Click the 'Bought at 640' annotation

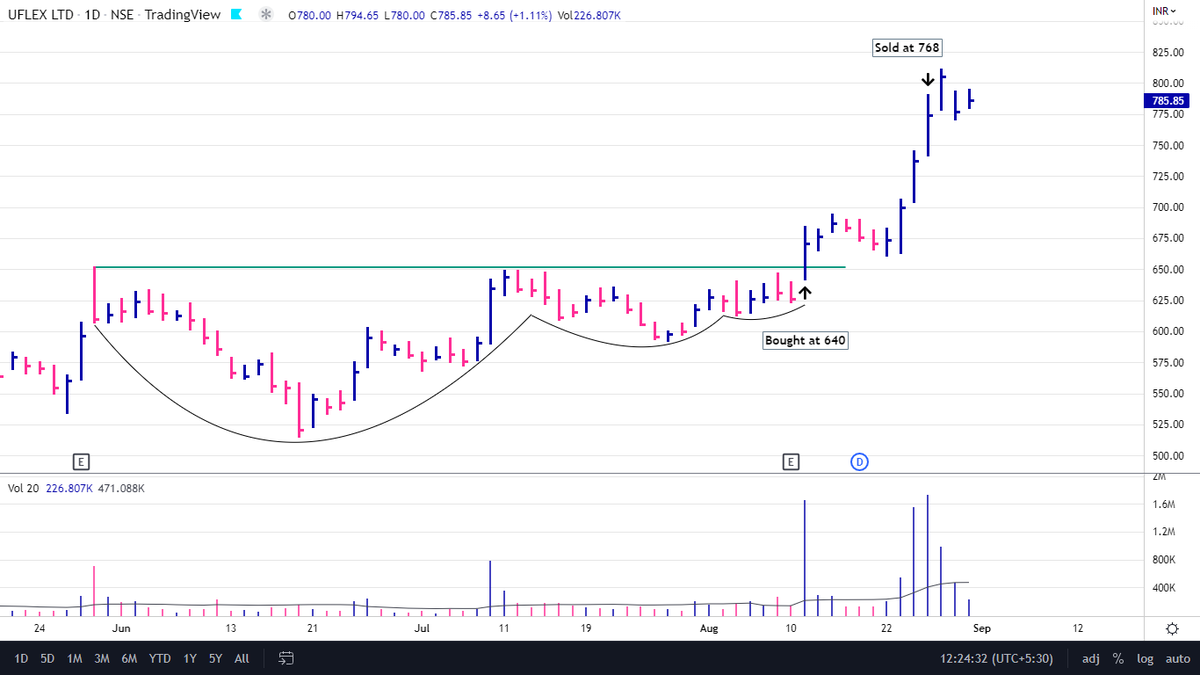[805, 340]
